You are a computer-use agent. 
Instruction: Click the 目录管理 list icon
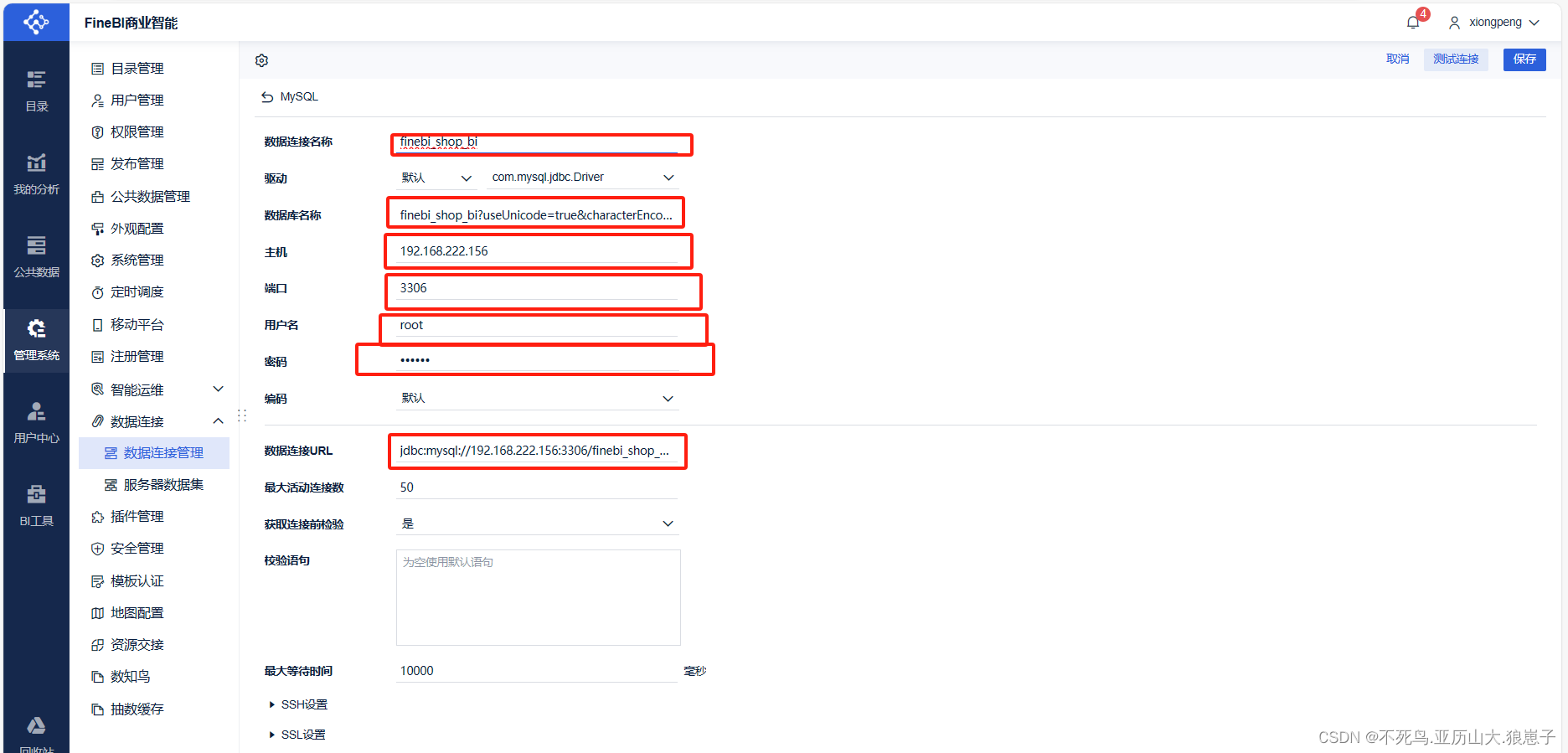97,69
